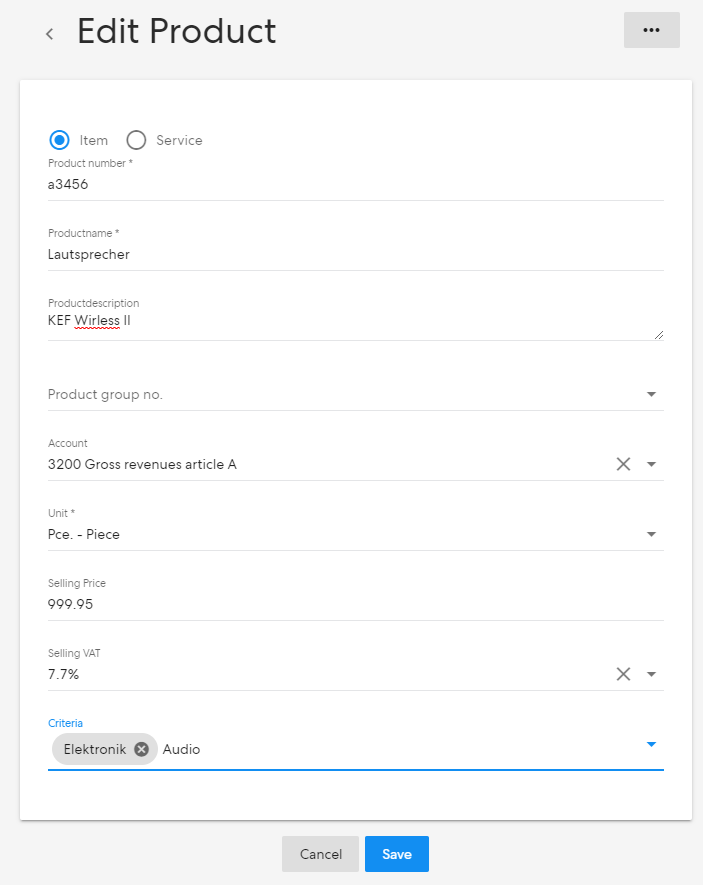This screenshot has height=885, width=703.
Task: Save the product changes
Action: coord(397,854)
